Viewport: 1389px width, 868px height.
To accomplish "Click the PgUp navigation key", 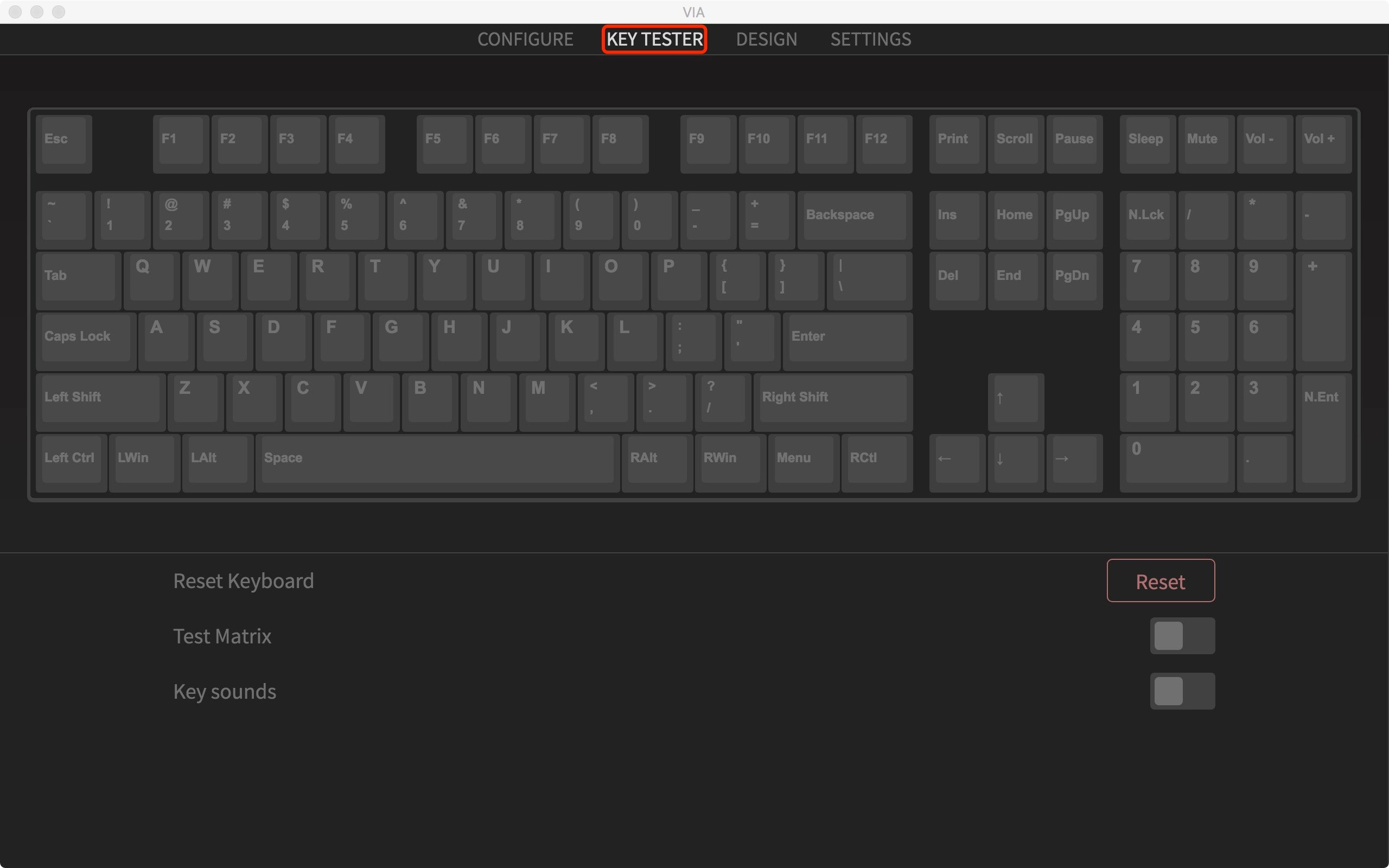I will 1073,215.
